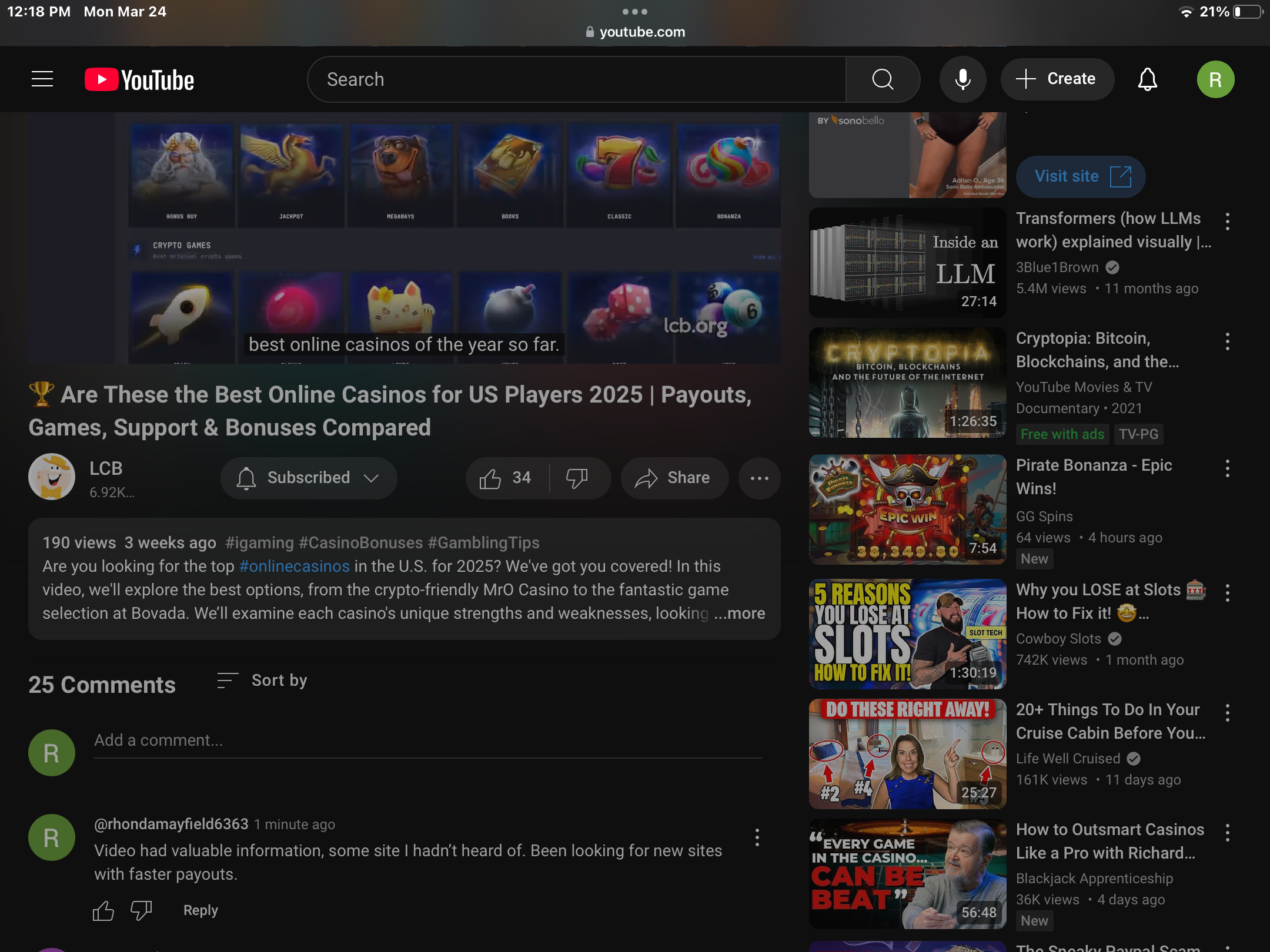Open more actions for the video

click(x=759, y=478)
